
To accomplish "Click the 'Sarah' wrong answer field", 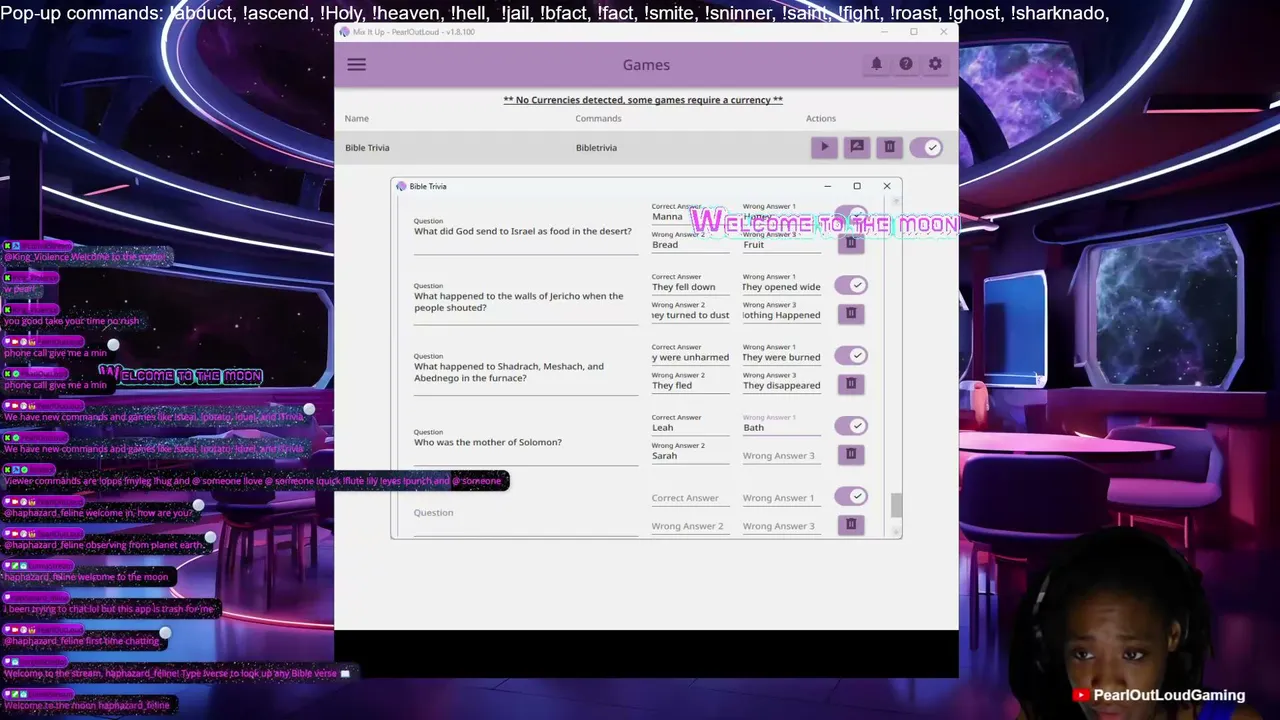I will click(690, 453).
